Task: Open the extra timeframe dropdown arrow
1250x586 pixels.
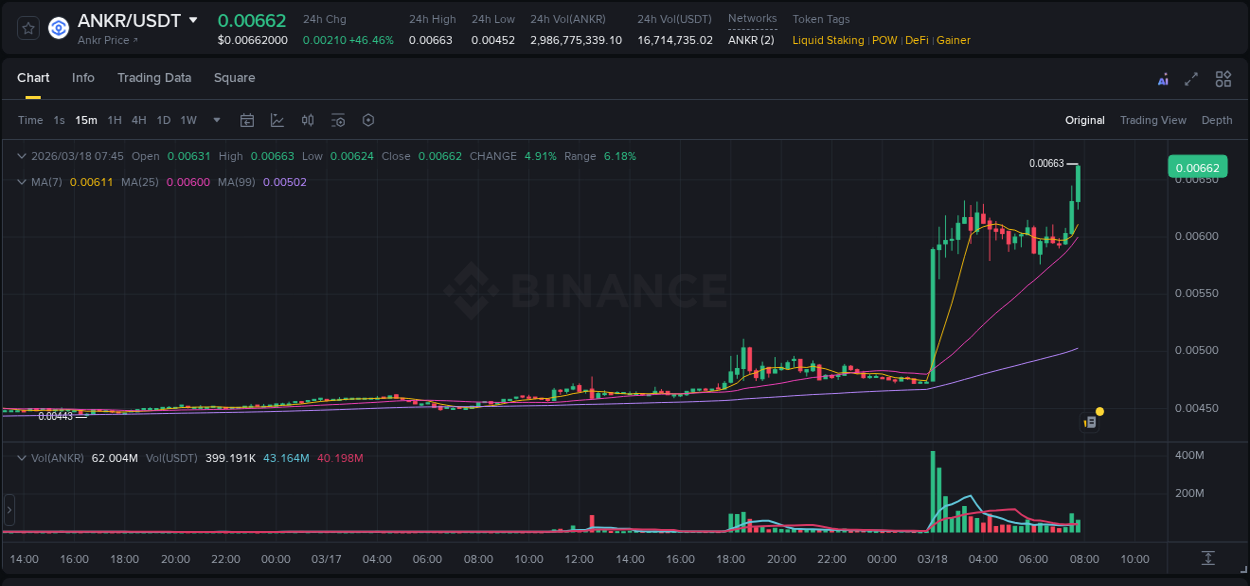Action: pos(215,120)
